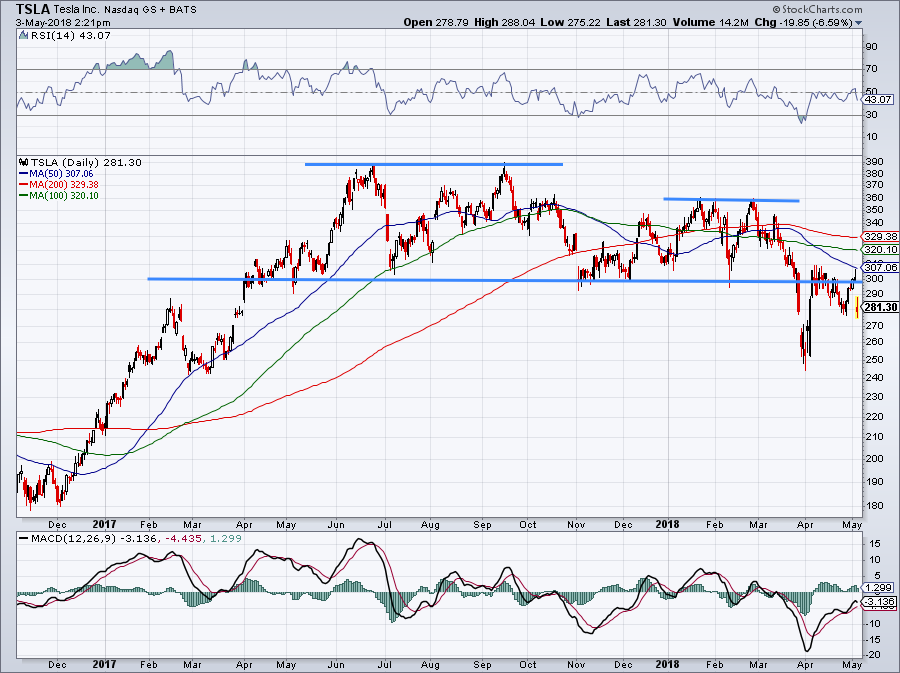Click the Nasdaq GS + BATS exchange label

(x=150, y=10)
